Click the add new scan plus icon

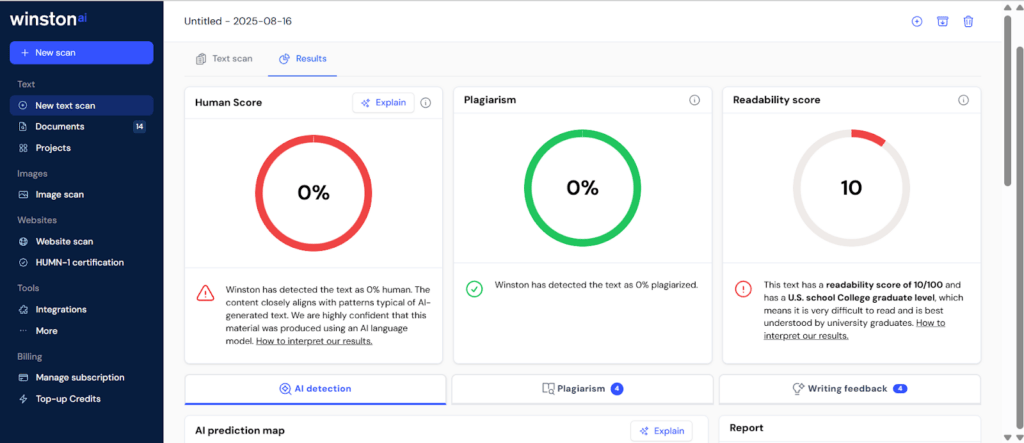pos(916,21)
